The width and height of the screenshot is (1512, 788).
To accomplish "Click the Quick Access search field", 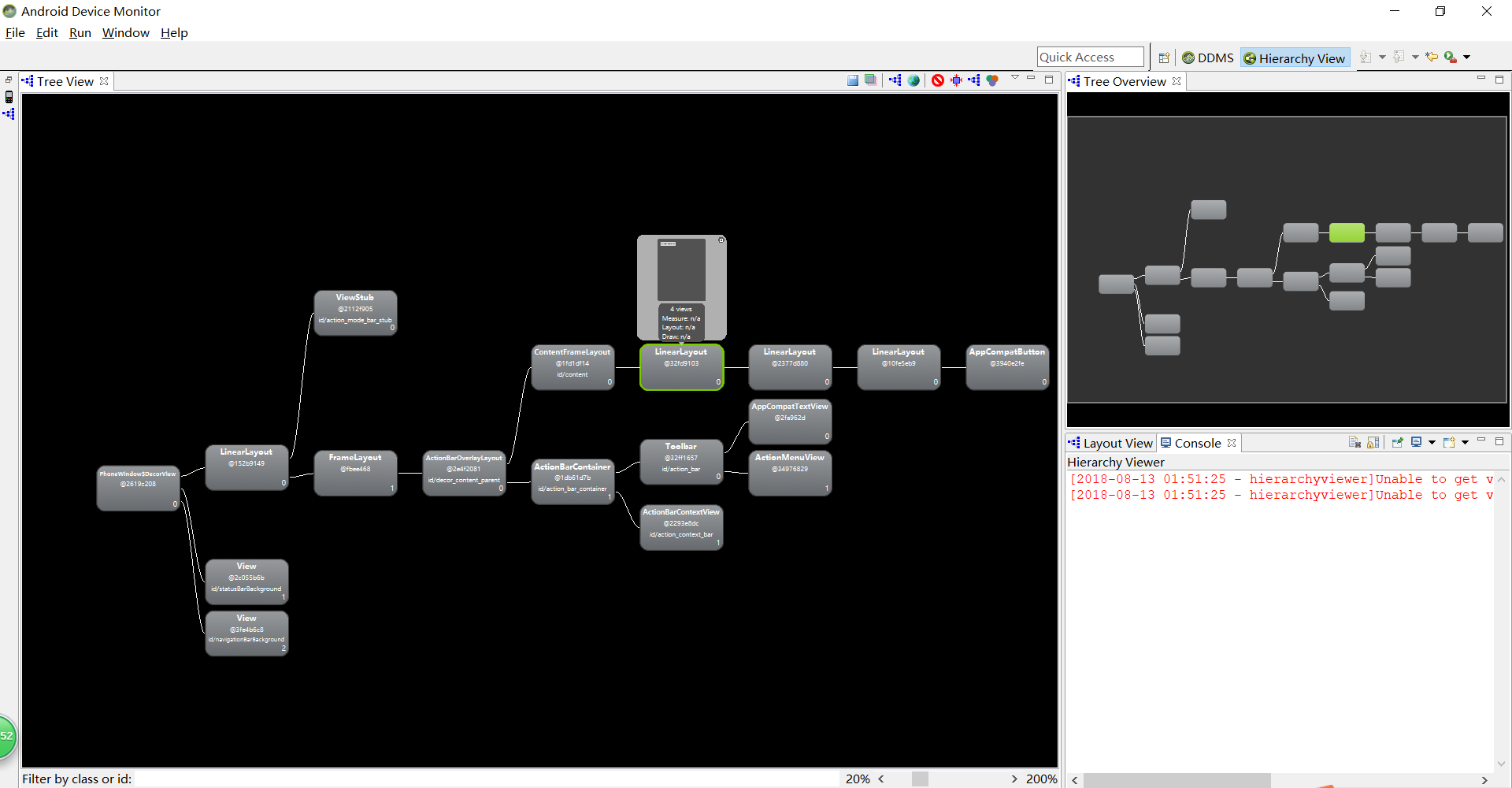I will tap(1091, 57).
